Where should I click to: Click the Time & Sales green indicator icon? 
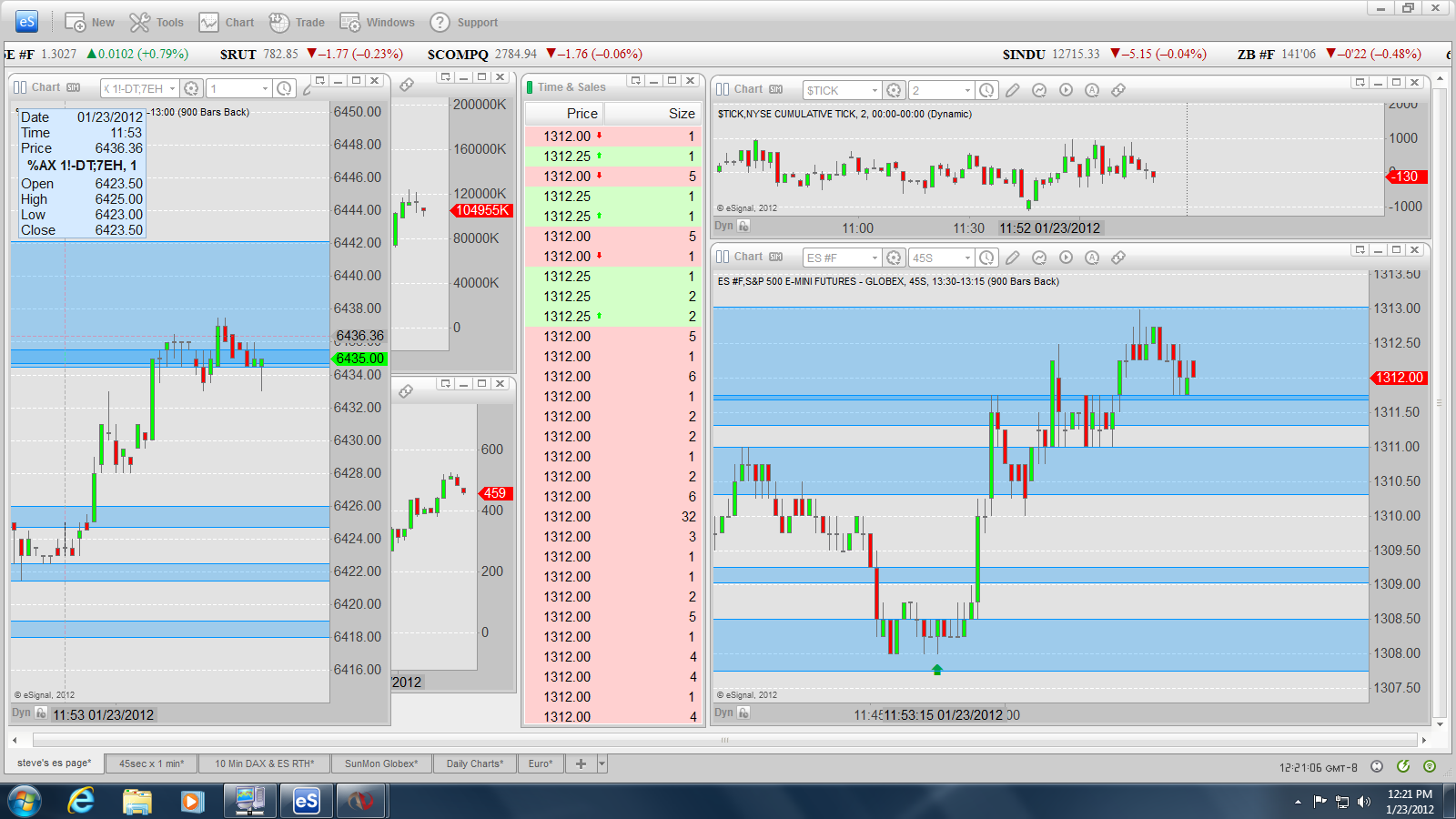[530, 87]
